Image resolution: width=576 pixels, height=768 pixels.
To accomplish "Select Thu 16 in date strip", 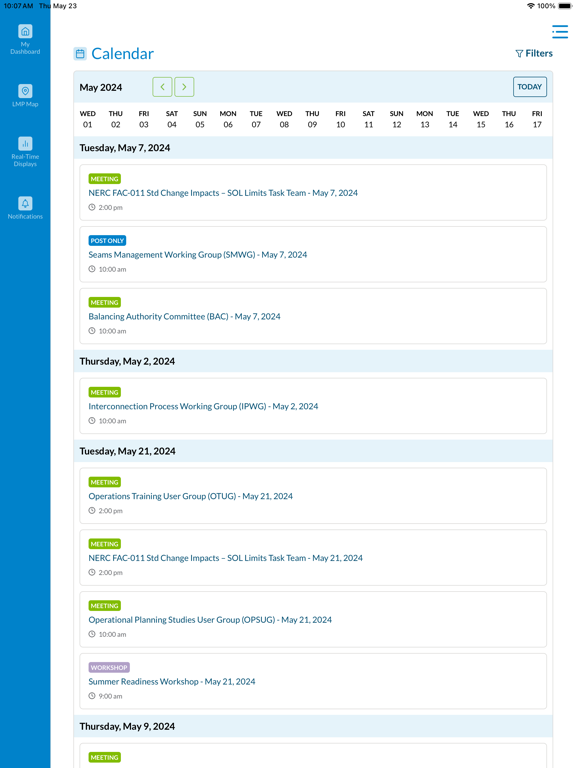I will 509,119.
